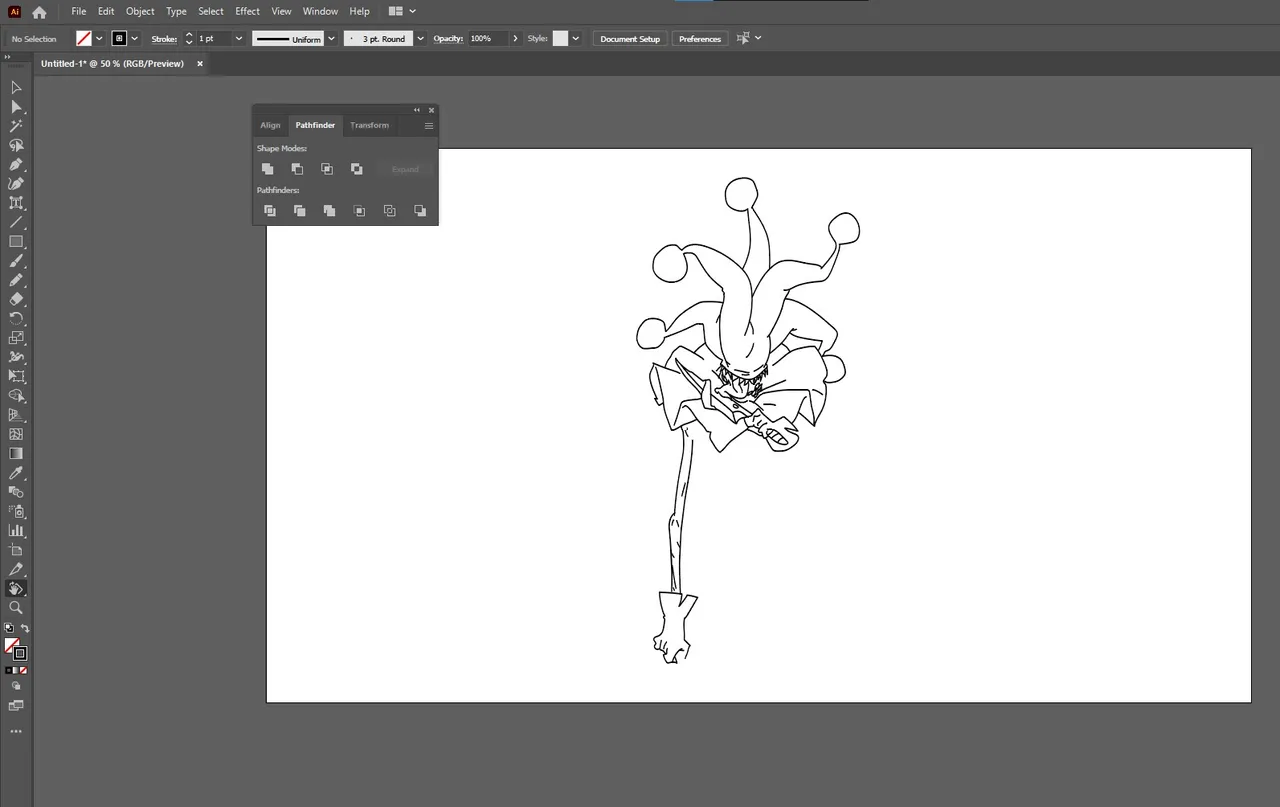Switch to the Transform tab
1280x807 pixels.
pyautogui.click(x=369, y=125)
